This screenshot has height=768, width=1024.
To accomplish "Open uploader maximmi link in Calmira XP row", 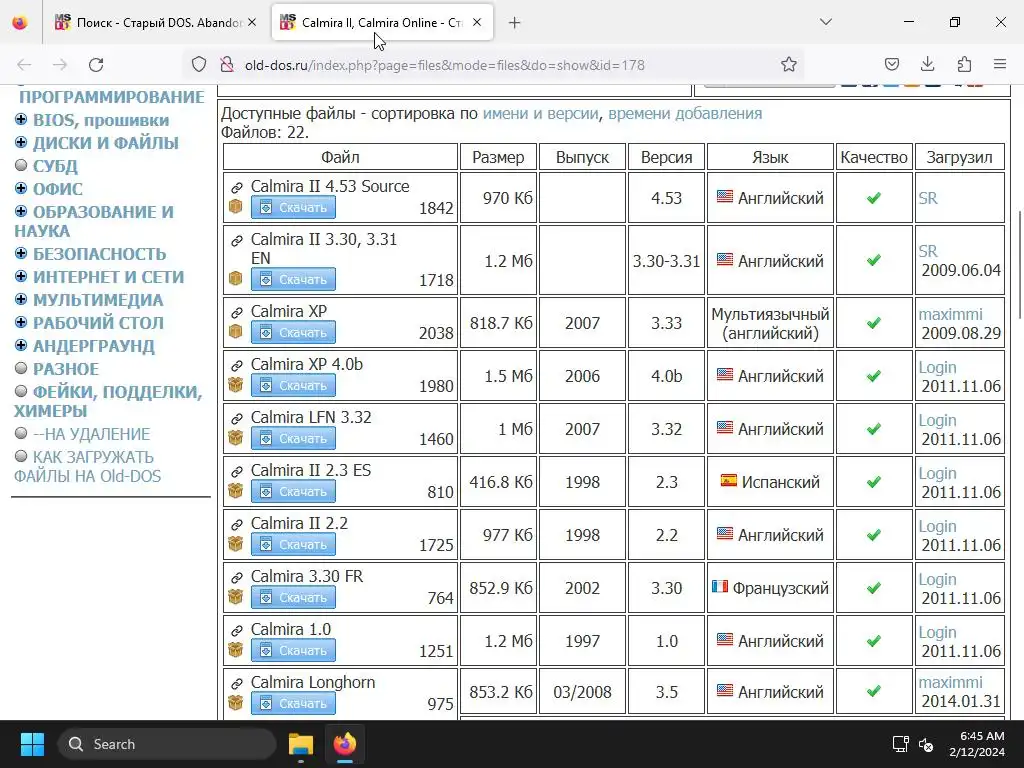I will (x=950, y=314).
